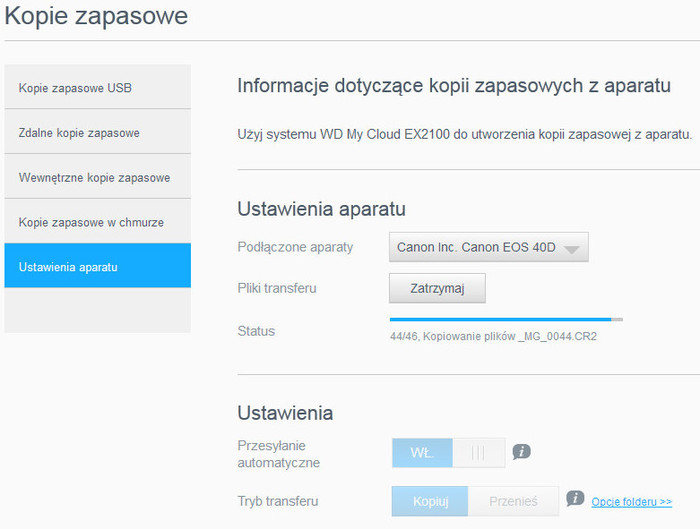
Task: Click the Podłączone aparaty label
Action: pos(295,247)
